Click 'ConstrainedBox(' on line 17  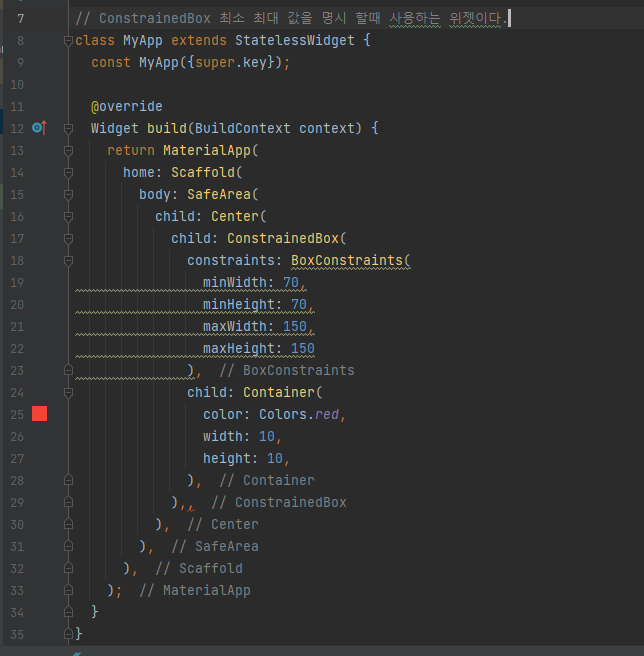(x=287, y=238)
